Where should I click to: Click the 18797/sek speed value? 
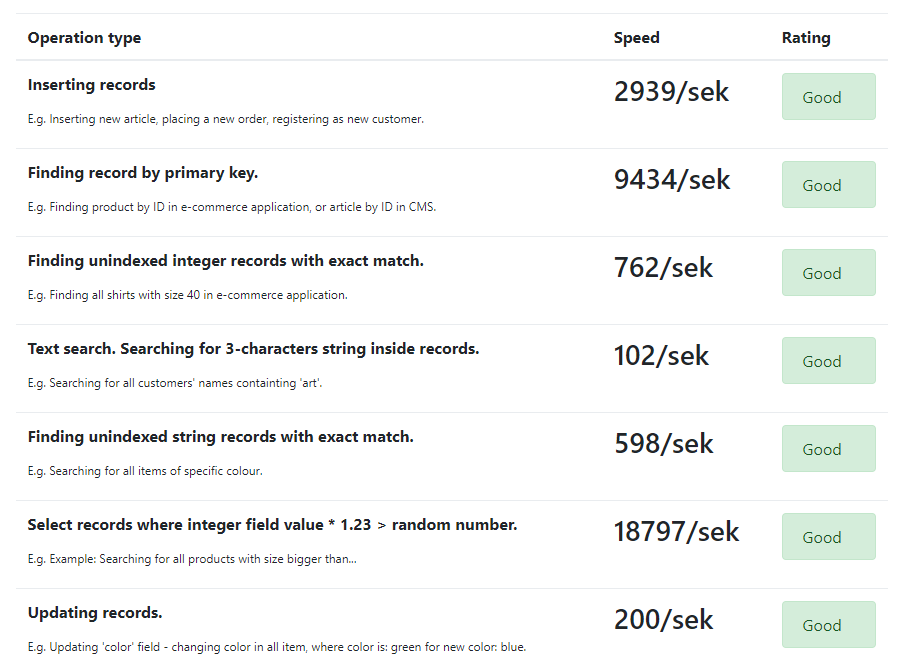[x=677, y=532]
